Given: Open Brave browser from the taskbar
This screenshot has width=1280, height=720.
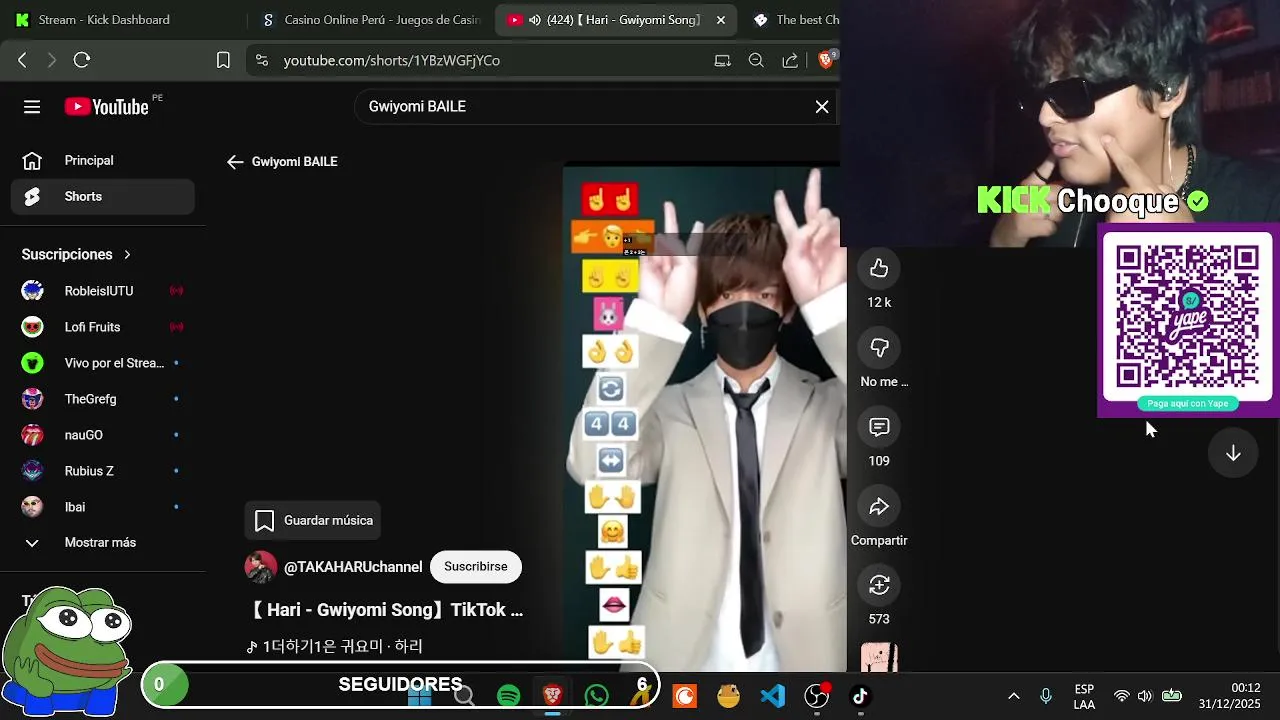Looking at the screenshot, I should tap(552, 695).
